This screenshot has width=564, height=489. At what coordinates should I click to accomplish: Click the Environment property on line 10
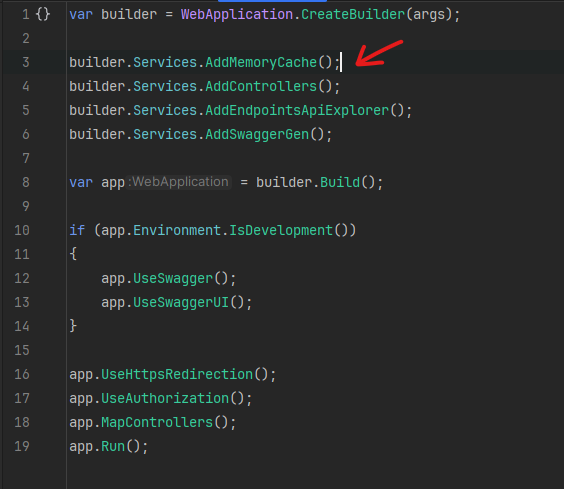point(177,230)
